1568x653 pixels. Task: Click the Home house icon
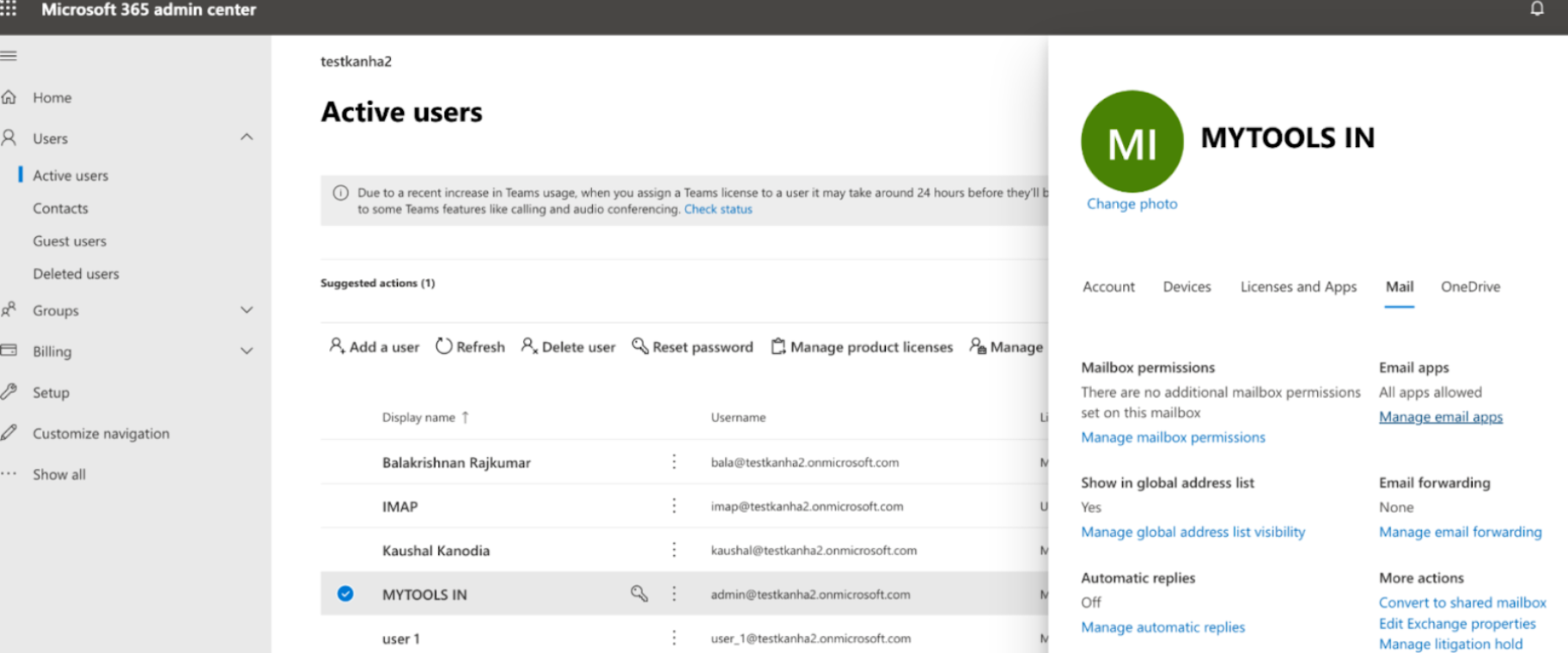(x=9, y=97)
